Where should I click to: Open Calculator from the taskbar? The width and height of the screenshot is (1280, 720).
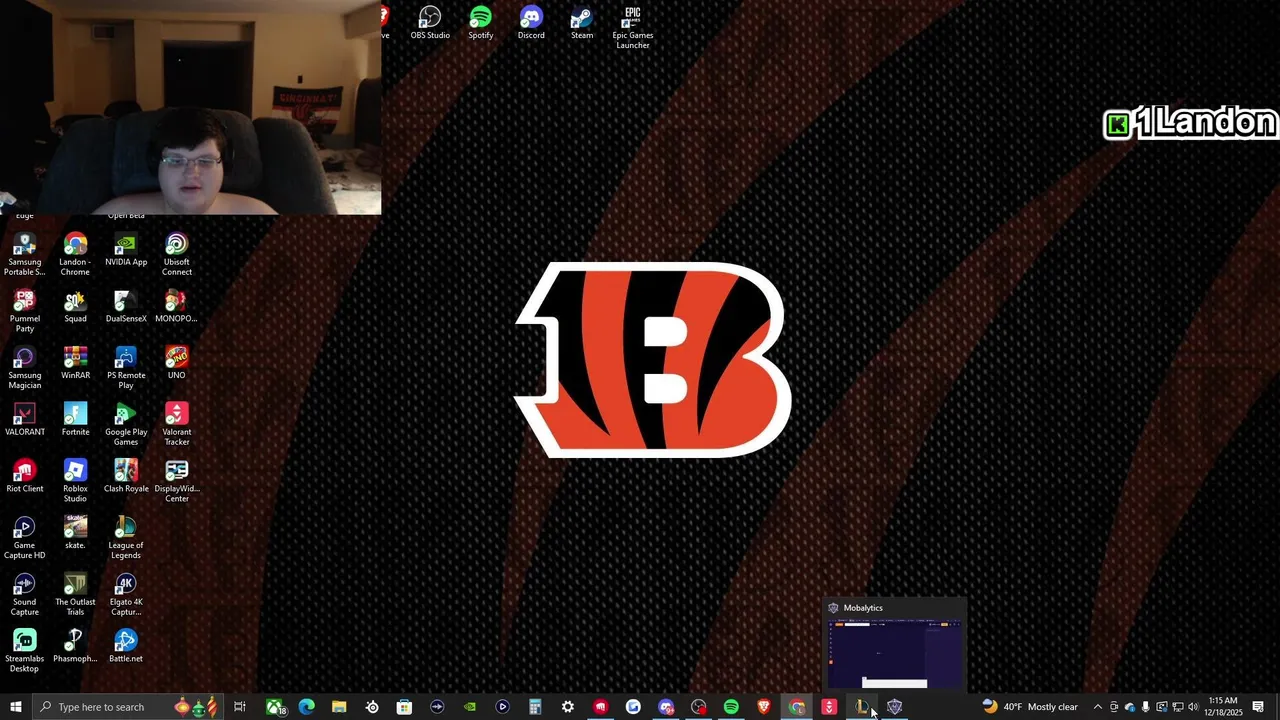coord(535,707)
